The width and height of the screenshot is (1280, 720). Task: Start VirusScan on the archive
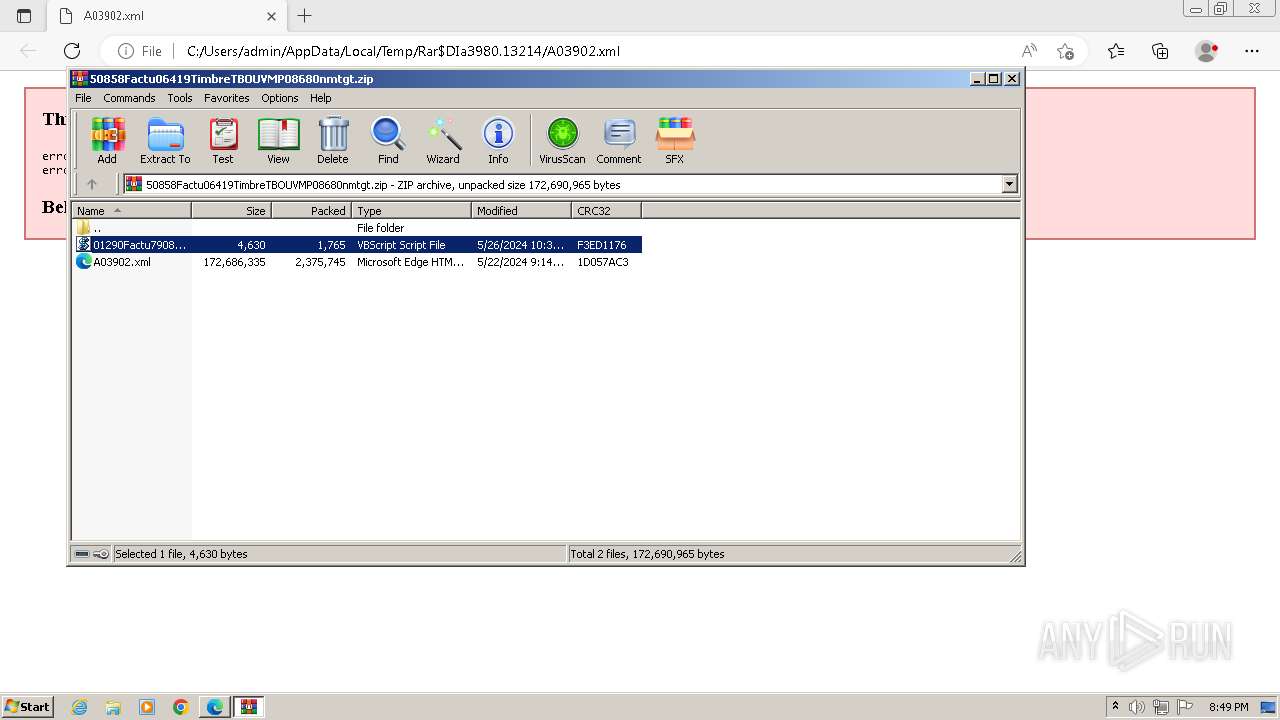(562, 141)
